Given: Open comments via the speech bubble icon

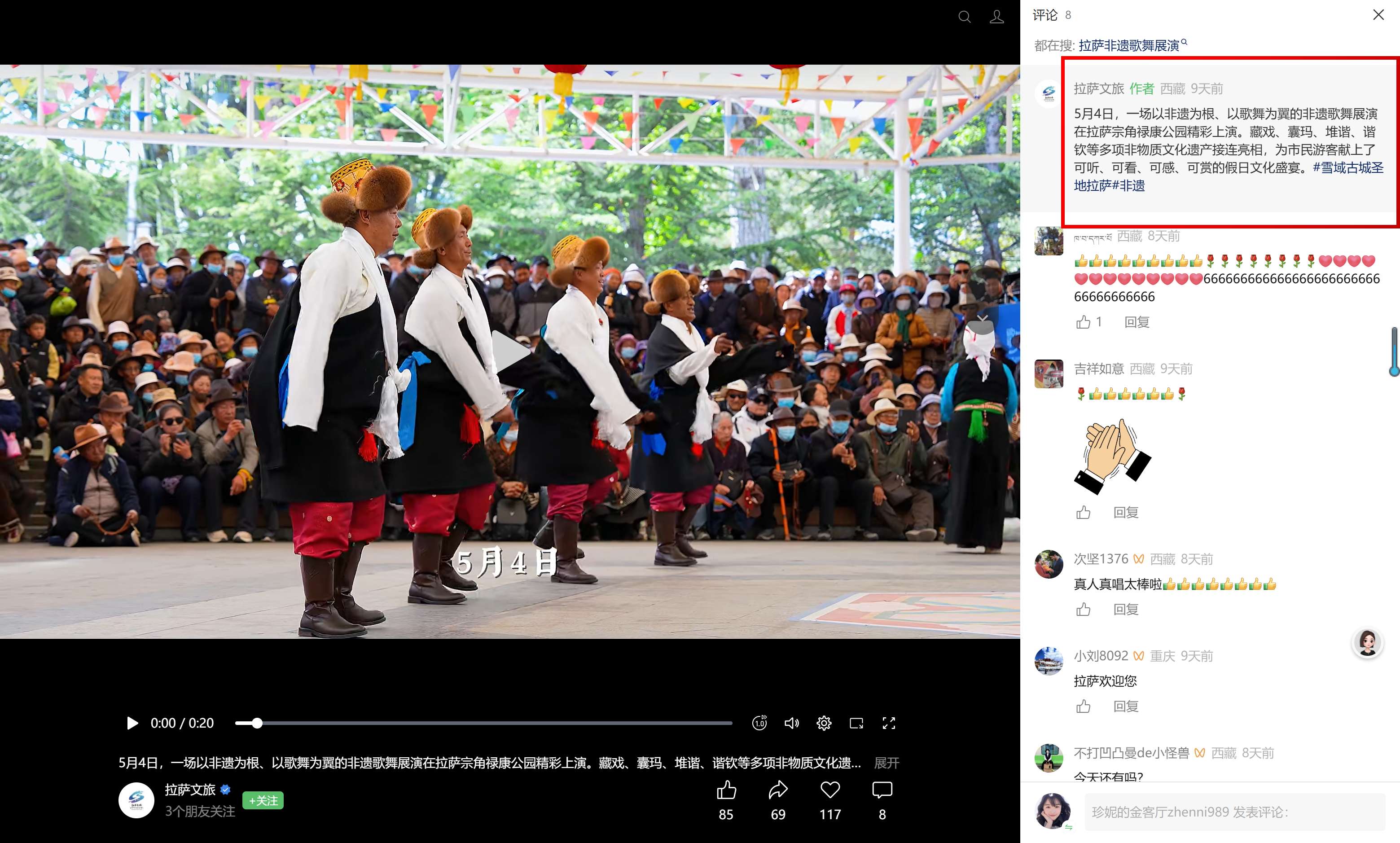Looking at the screenshot, I should coord(882,790).
